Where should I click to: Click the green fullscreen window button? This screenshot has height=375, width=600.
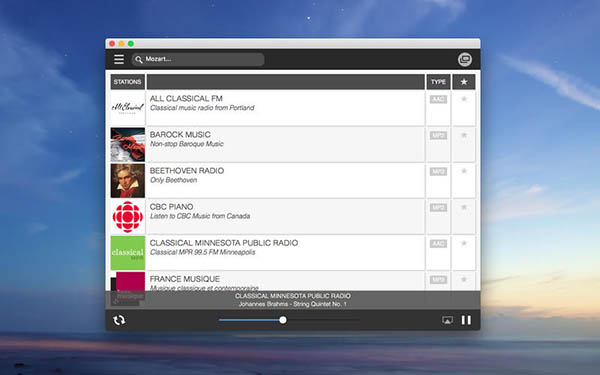130,44
